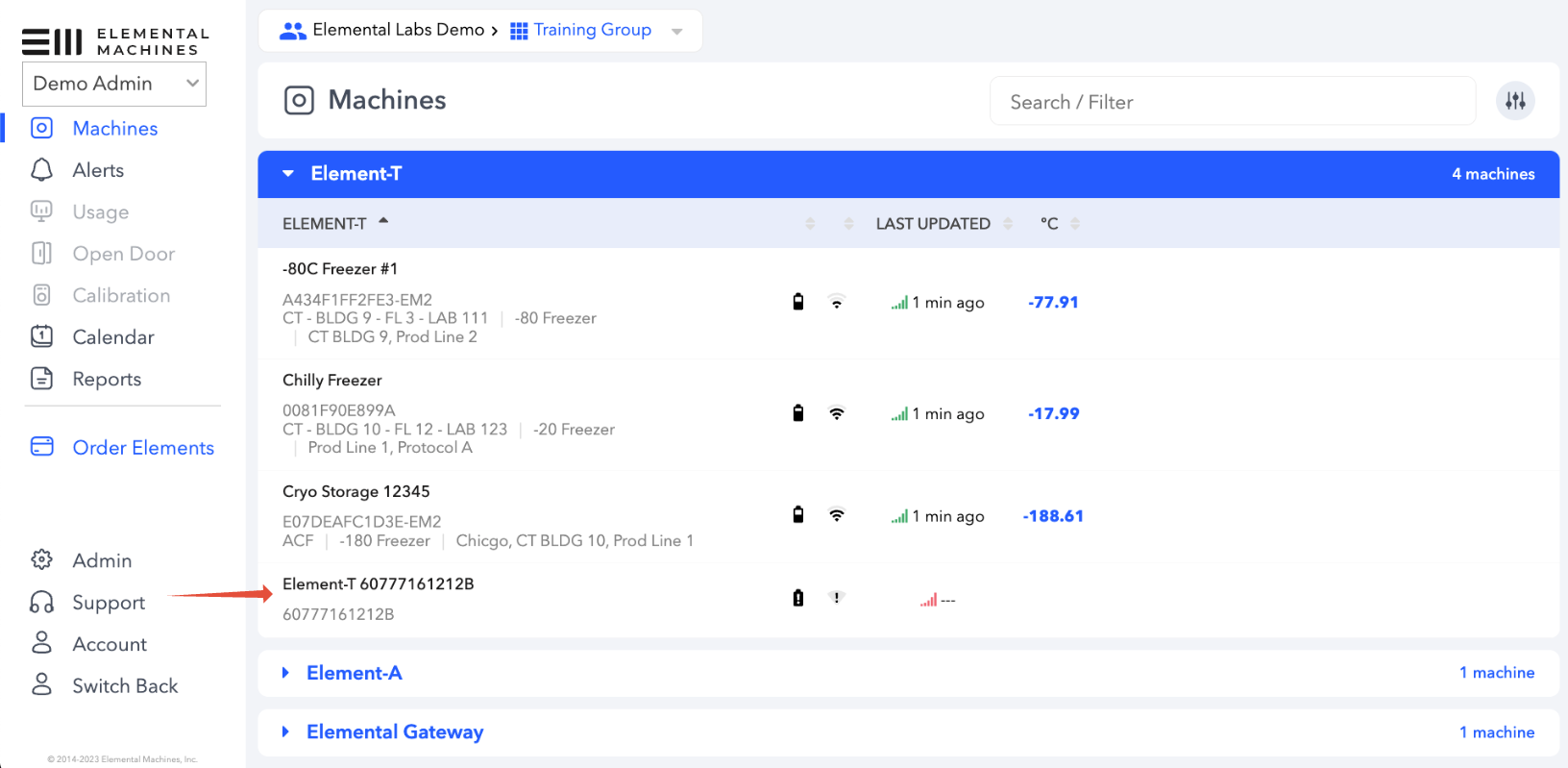Click the Support headset icon
Screen dimensions: 1568x768
point(41,602)
